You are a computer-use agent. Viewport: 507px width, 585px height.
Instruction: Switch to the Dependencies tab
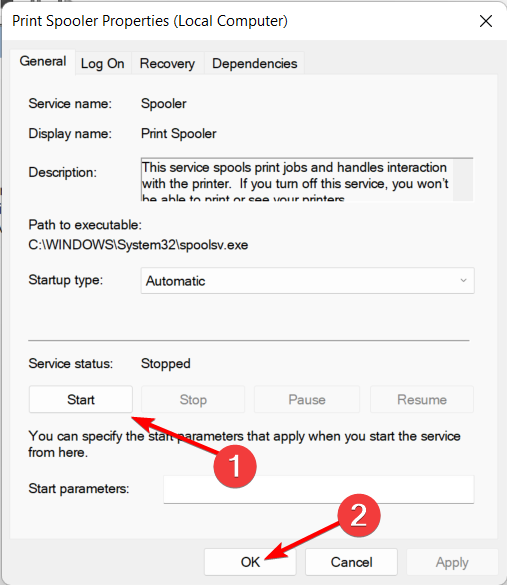[254, 63]
